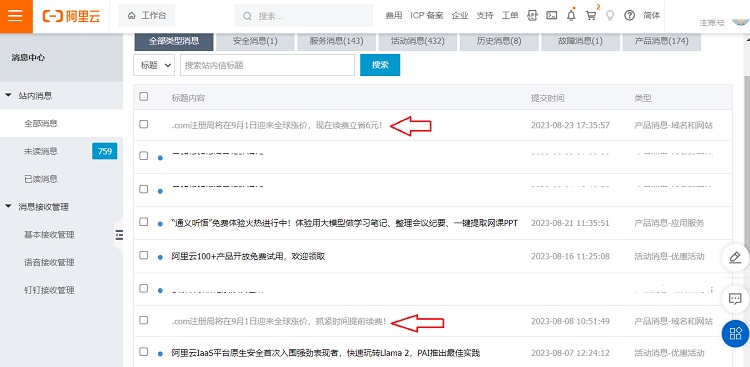Open 语音接收管理 settings
Image resolution: width=750 pixels, height=367 pixels.
[x=49, y=262]
